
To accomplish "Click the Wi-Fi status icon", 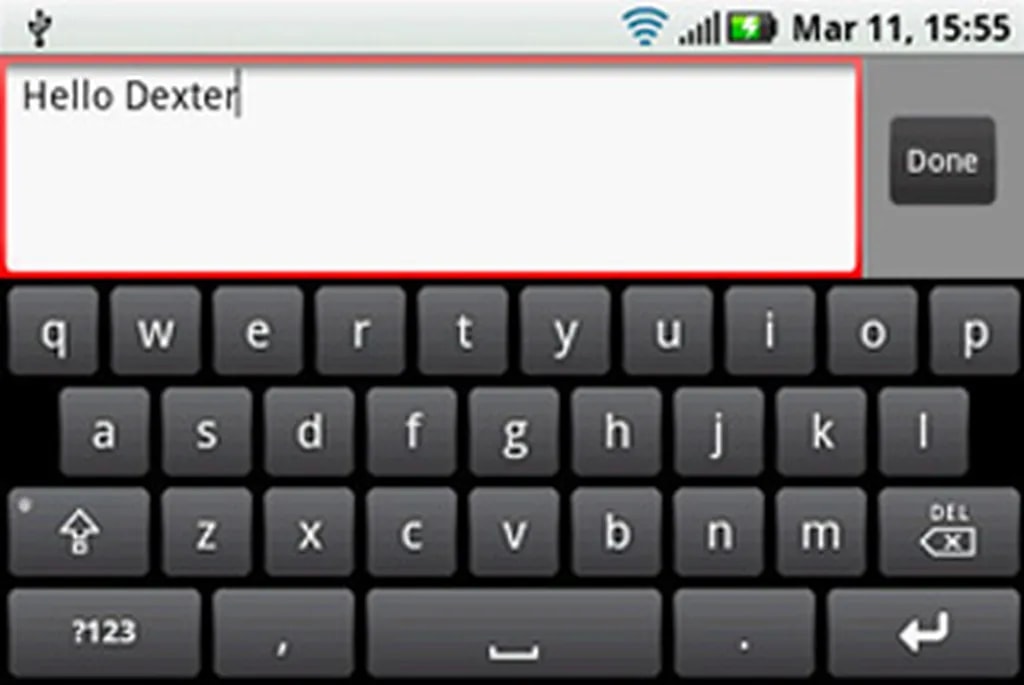I will (x=645, y=27).
